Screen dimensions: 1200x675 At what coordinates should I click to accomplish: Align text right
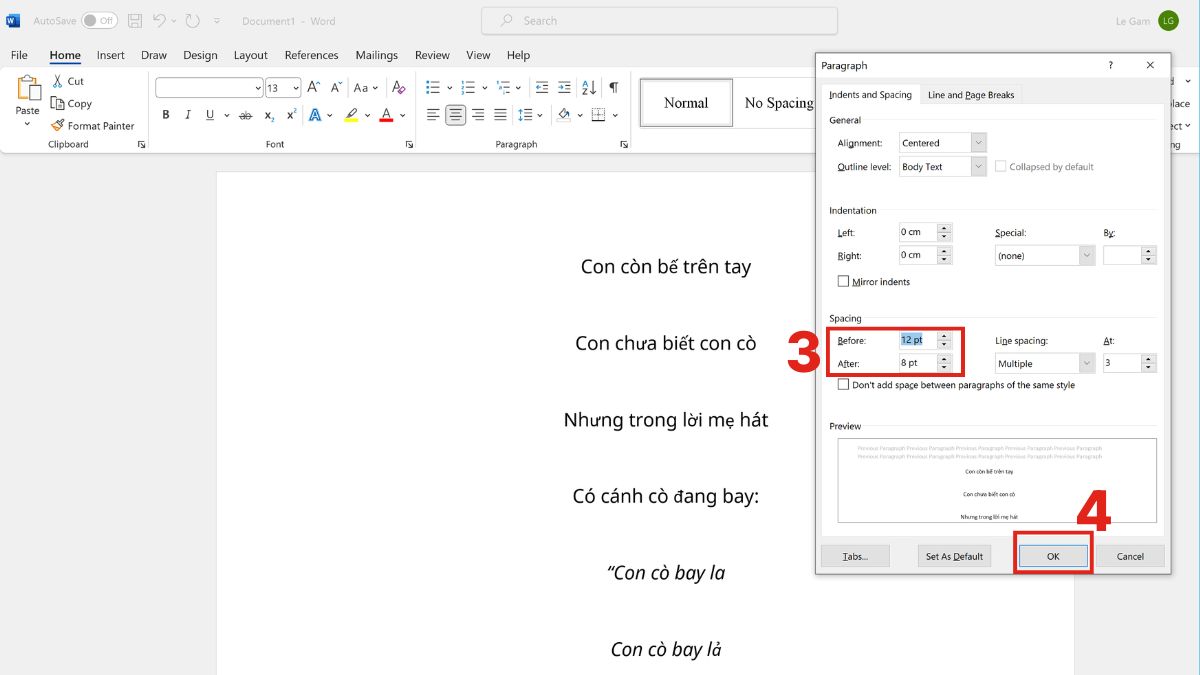pyautogui.click(x=478, y=115)
